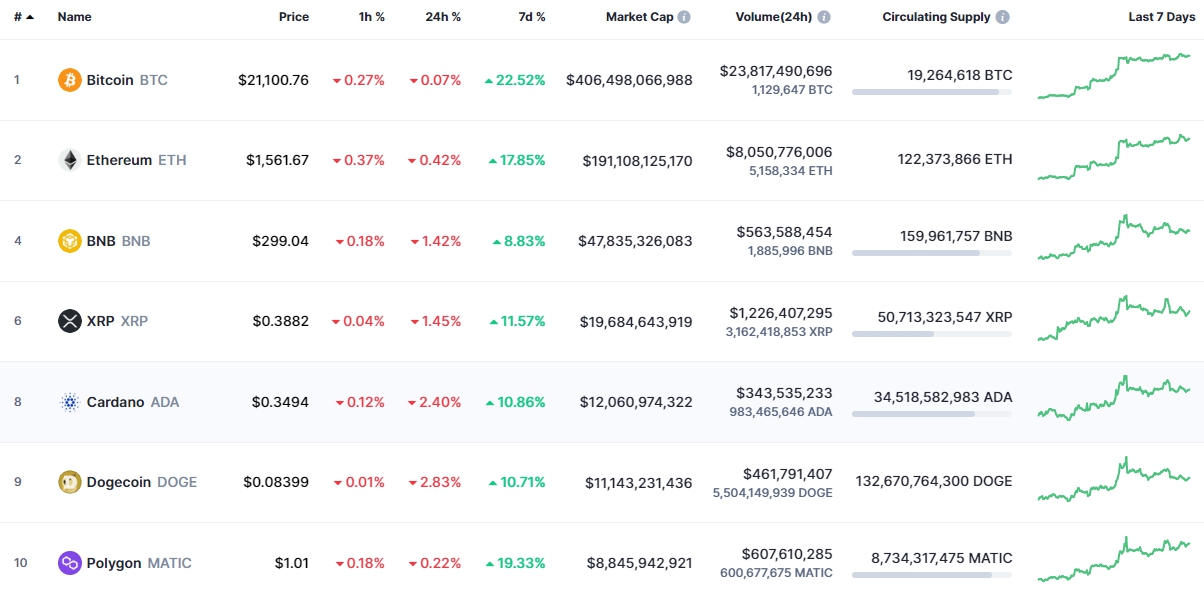Open Ethereum's 7-day price chart

[1114, 157]
